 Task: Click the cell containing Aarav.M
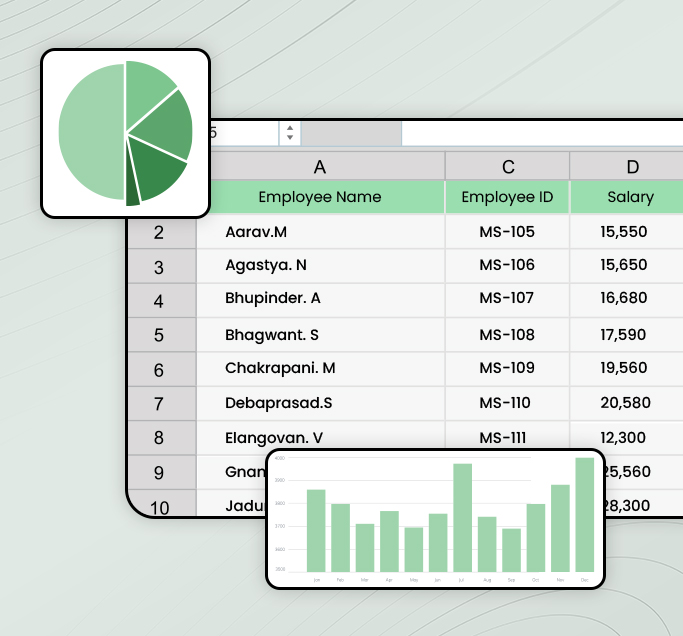click(x=320, y=232)
